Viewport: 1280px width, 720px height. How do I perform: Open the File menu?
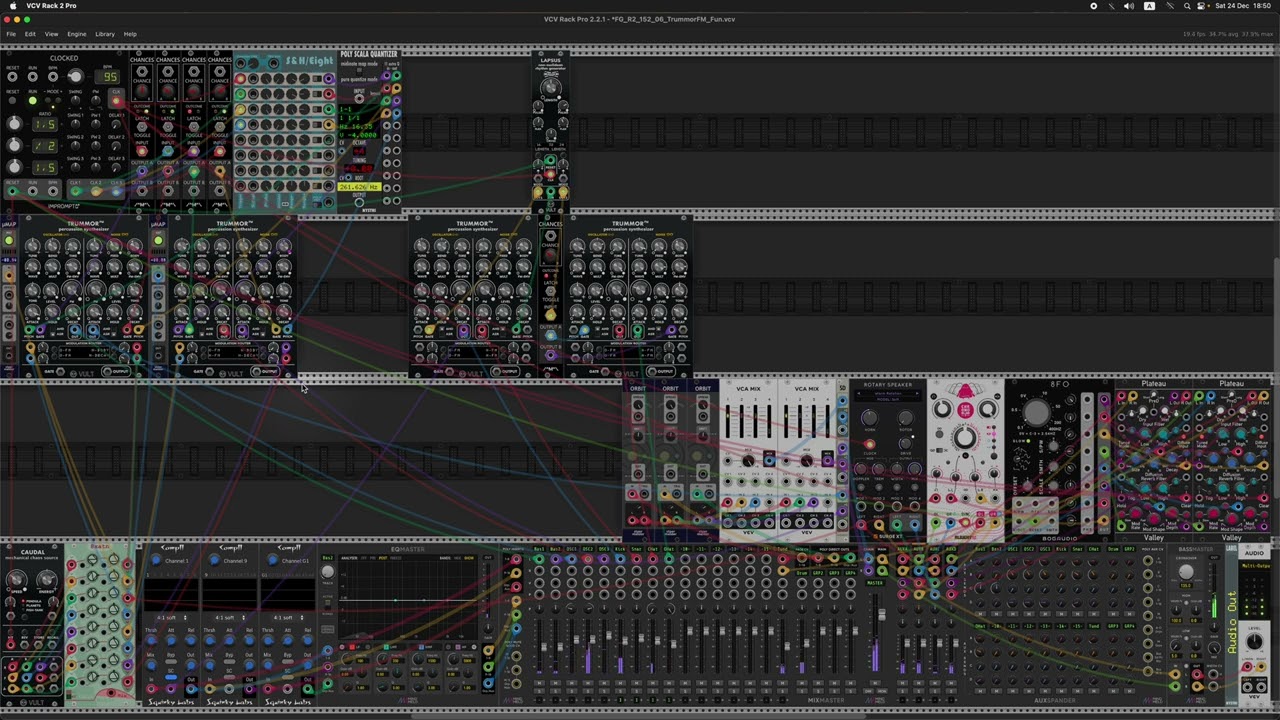click(x=11, y=34)
